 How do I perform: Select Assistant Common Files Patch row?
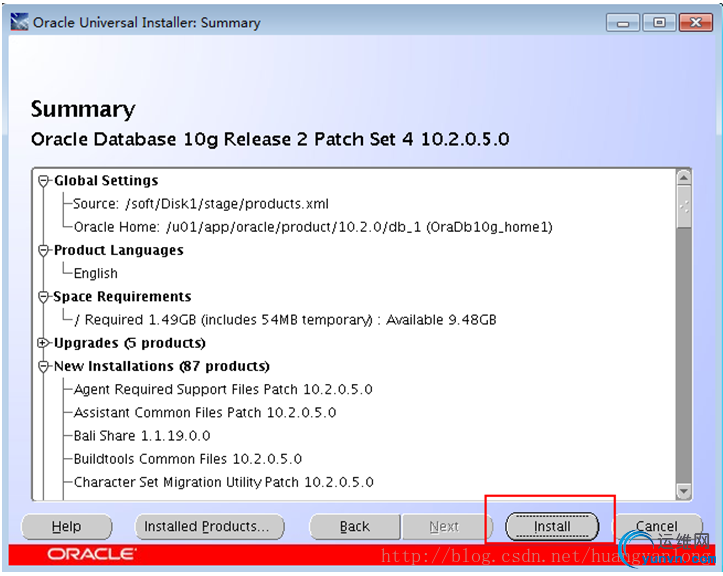[205, 412]
